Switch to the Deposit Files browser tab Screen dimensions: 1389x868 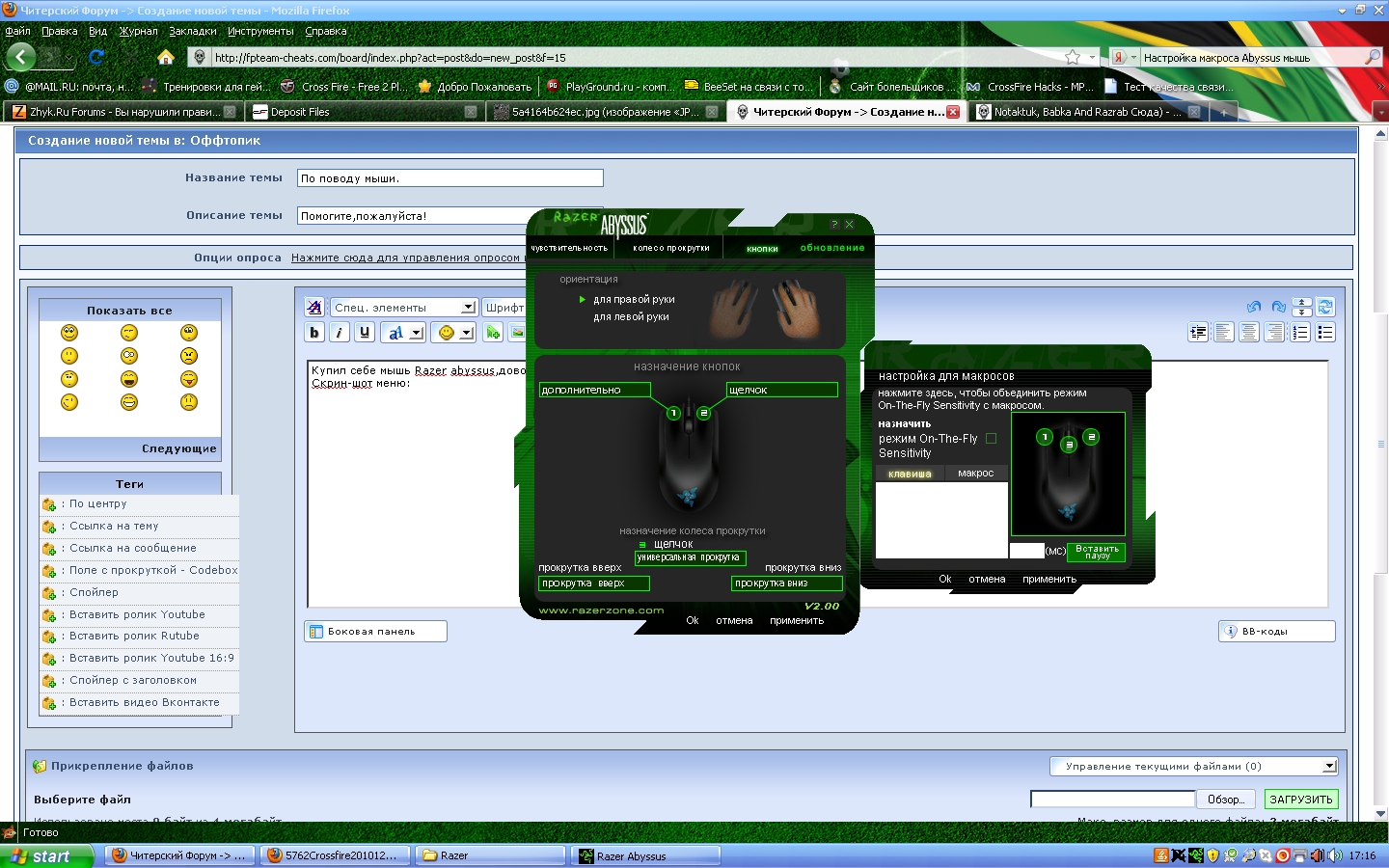[364, 112]
